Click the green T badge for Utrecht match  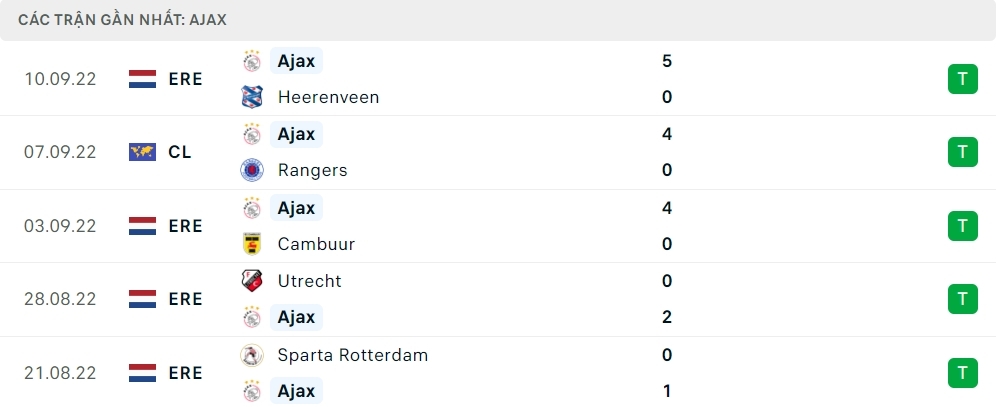tap(962, 299)
